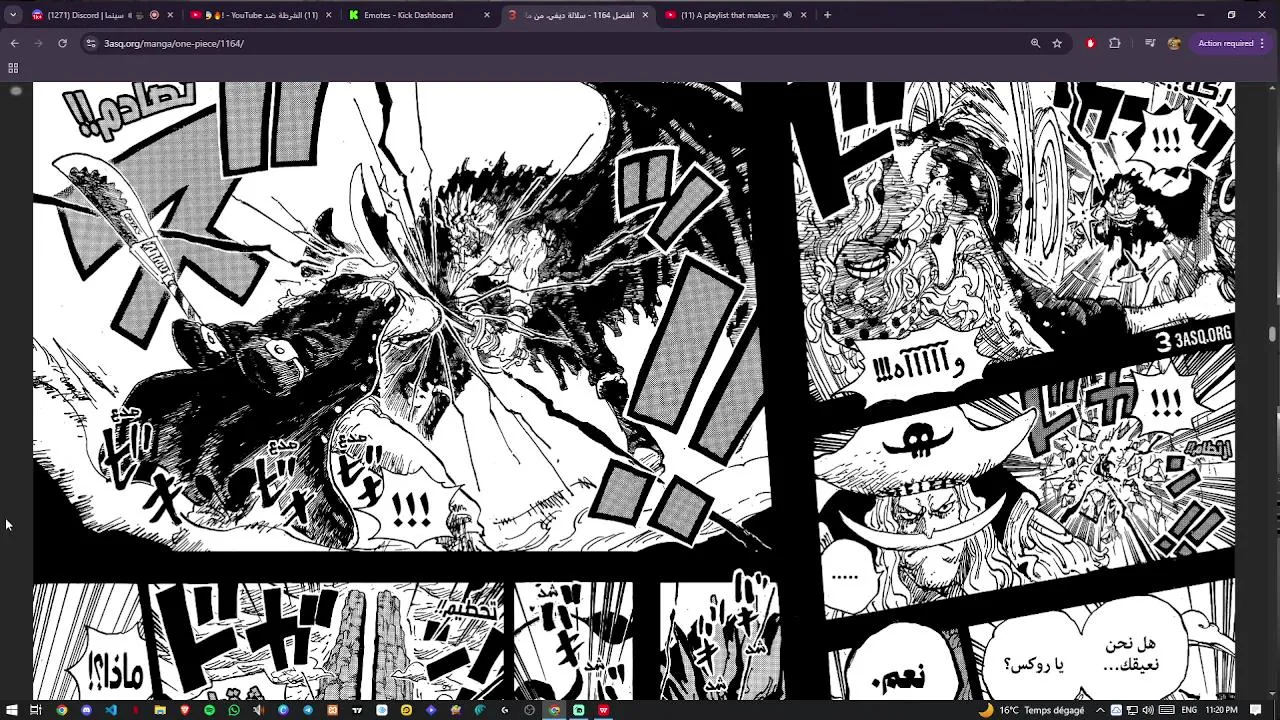
Task: Open the browser profile avatar
Action: [1174, 43]
